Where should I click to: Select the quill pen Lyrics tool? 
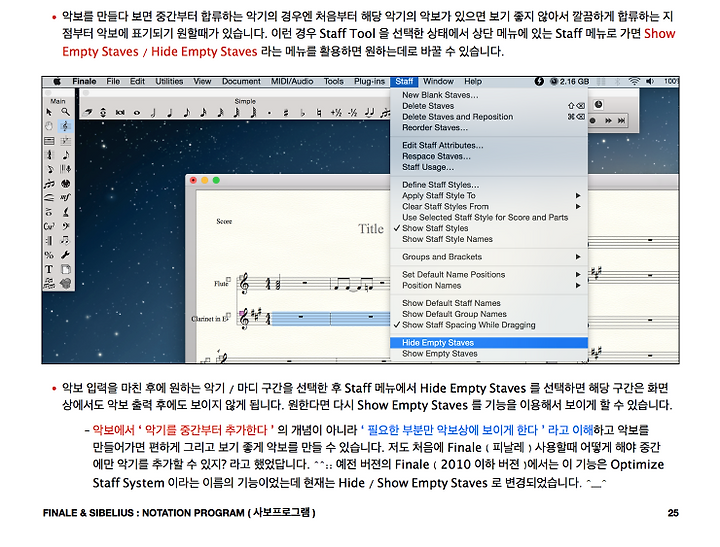[66, 212]
